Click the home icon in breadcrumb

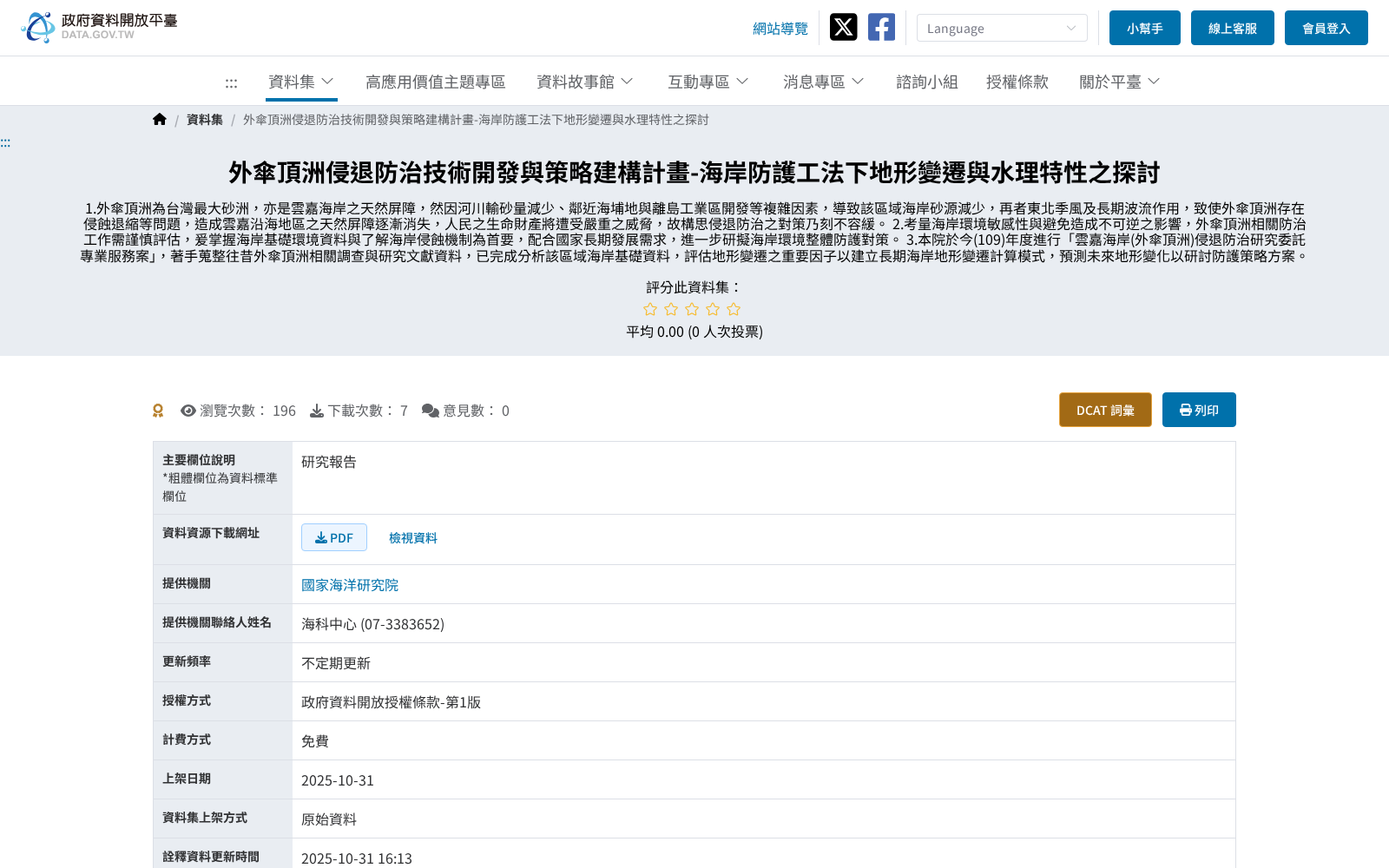160,120
